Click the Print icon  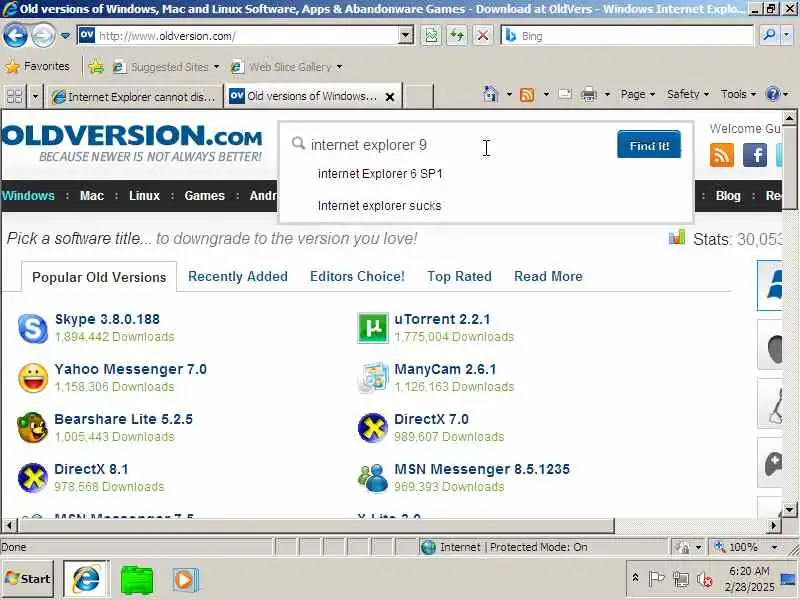coord(589,94)
